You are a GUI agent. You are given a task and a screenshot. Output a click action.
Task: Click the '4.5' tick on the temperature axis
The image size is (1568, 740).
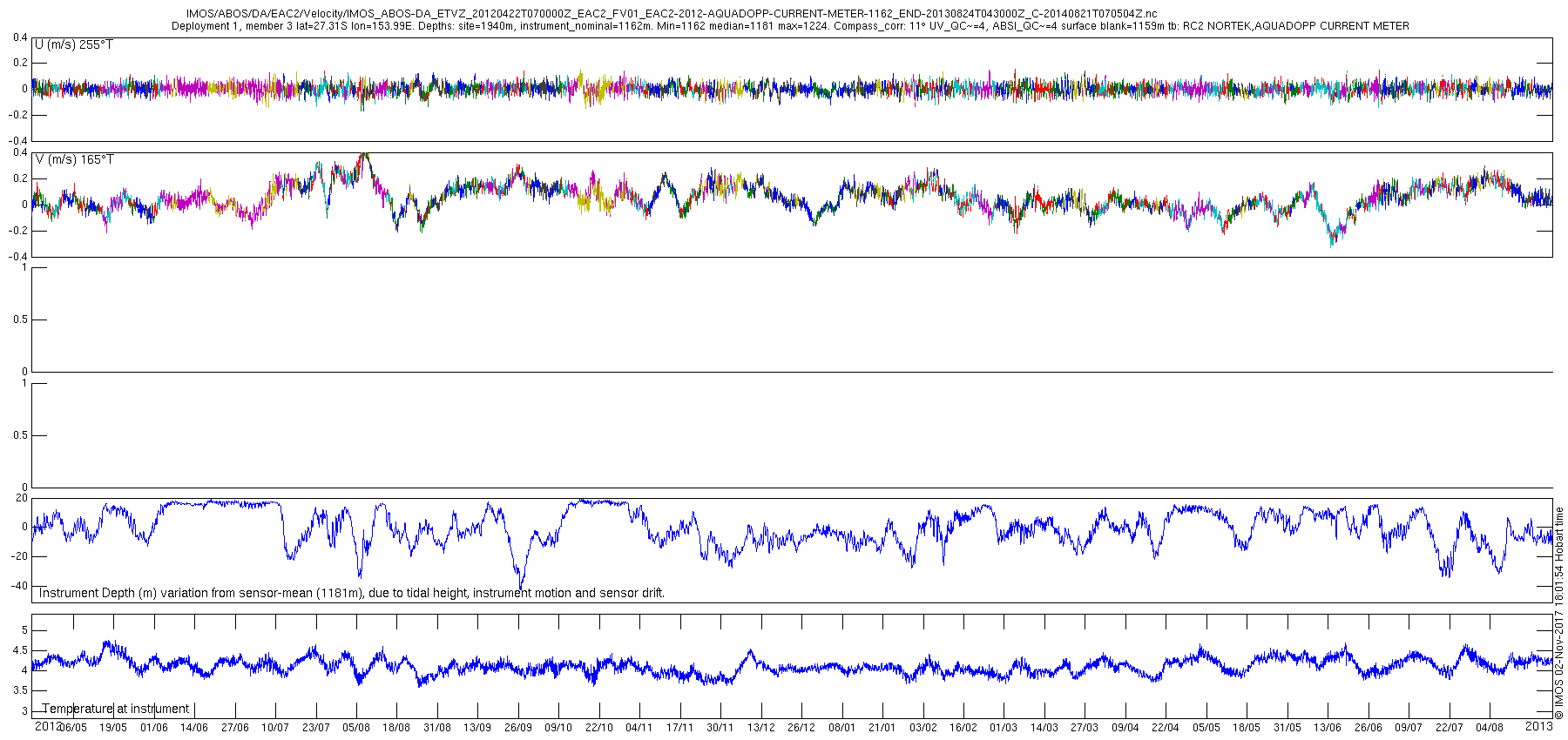coord(20,650)
